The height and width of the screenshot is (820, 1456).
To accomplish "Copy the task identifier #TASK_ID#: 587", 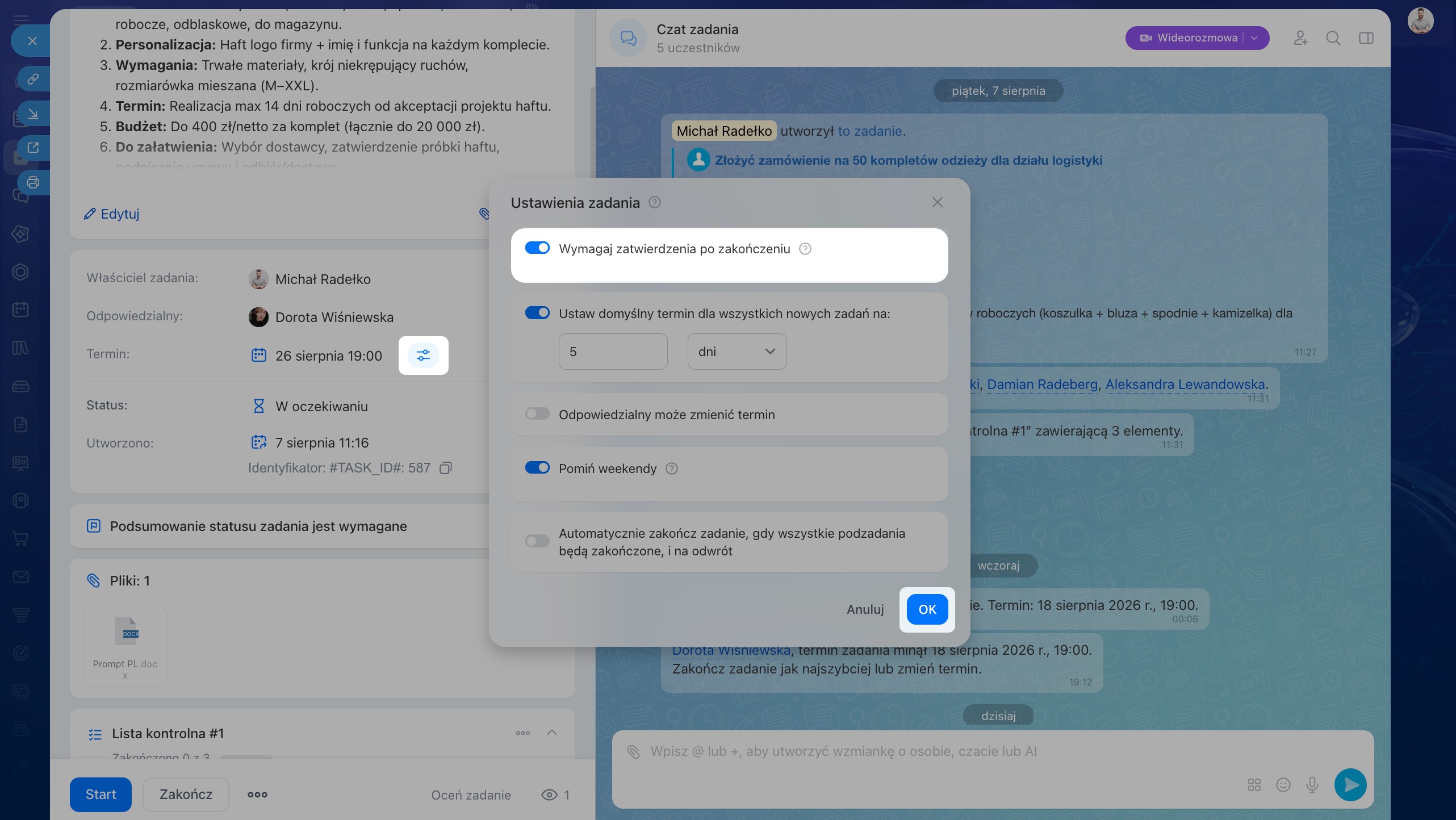I will [446, 468].
